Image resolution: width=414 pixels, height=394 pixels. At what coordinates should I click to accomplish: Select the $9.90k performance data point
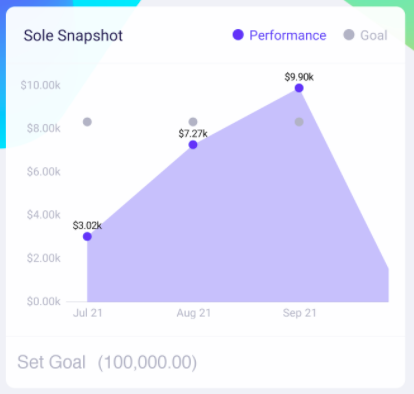click(x=299, y=88)
